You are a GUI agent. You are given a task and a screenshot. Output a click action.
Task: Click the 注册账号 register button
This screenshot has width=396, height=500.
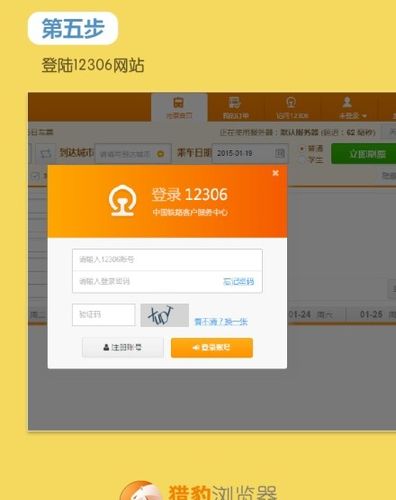point(123,348)
